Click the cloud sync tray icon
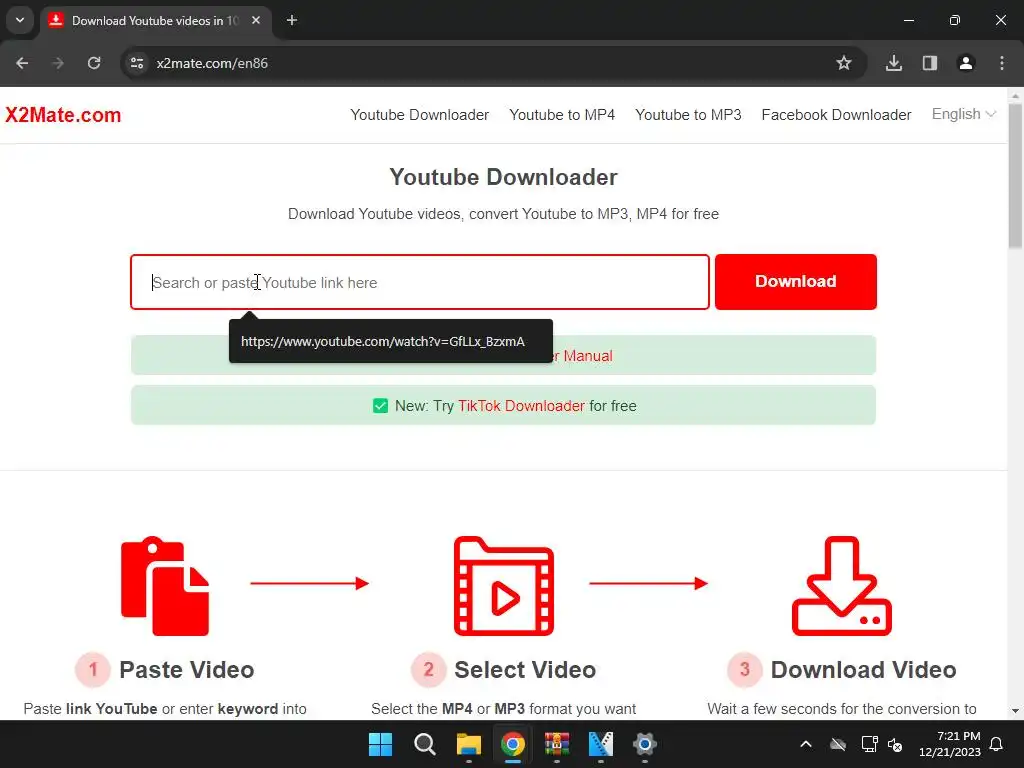The image size is (1024, 768). pyautogui.click(x=838, y=744)
